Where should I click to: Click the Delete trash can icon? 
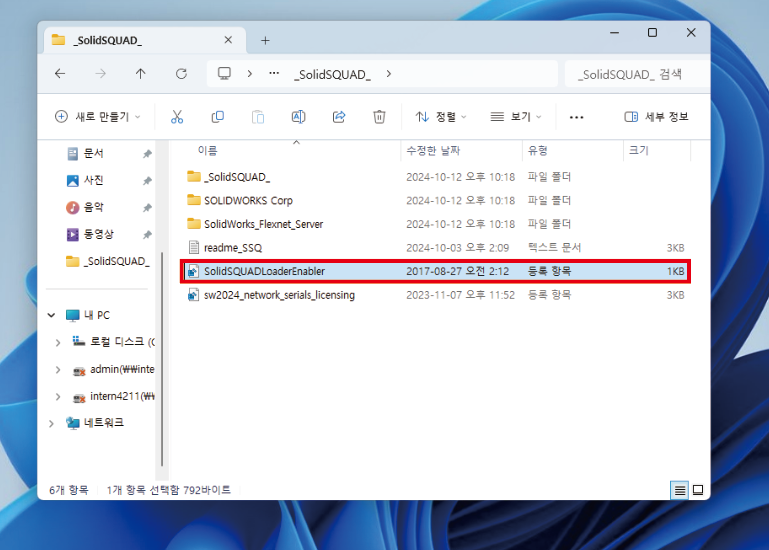pyautogui.click(x=379, y=117)
